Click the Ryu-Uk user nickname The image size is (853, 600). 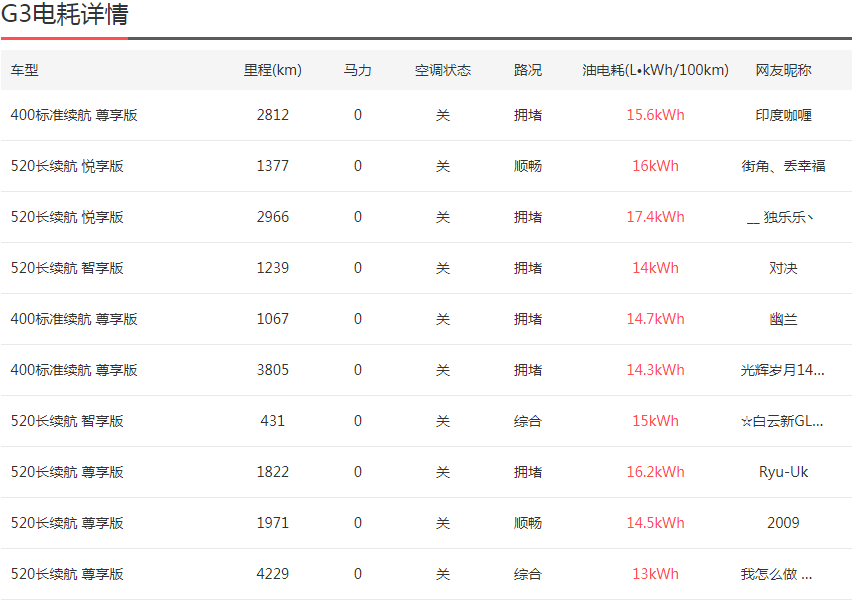tap(783, 472)
